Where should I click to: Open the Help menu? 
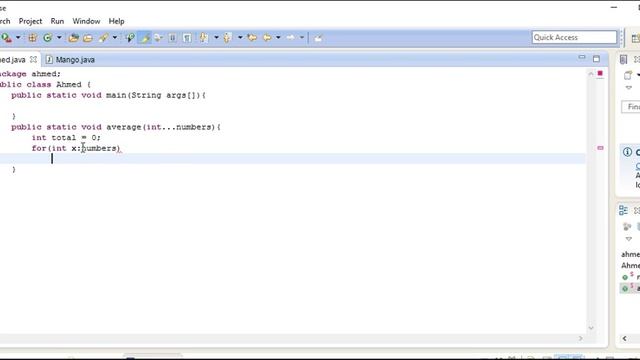pyautogui.click(x=116, y=21)
